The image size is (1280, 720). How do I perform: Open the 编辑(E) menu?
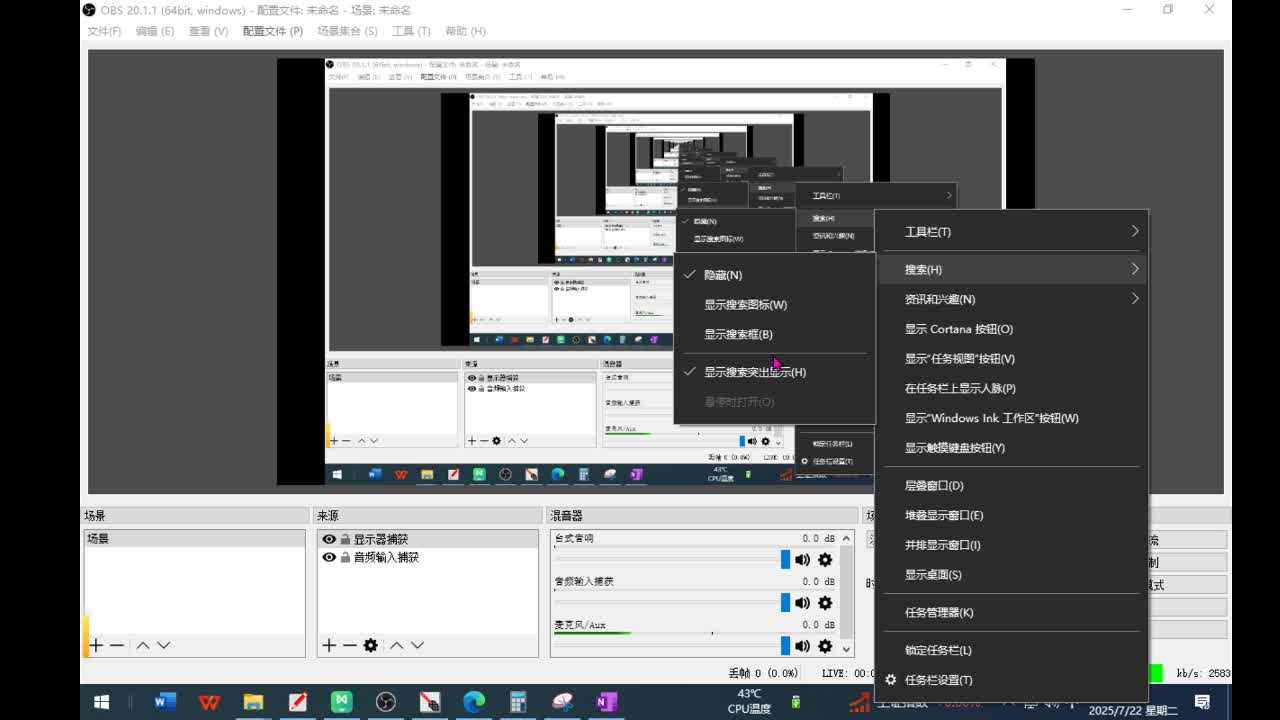click(154, 31)
